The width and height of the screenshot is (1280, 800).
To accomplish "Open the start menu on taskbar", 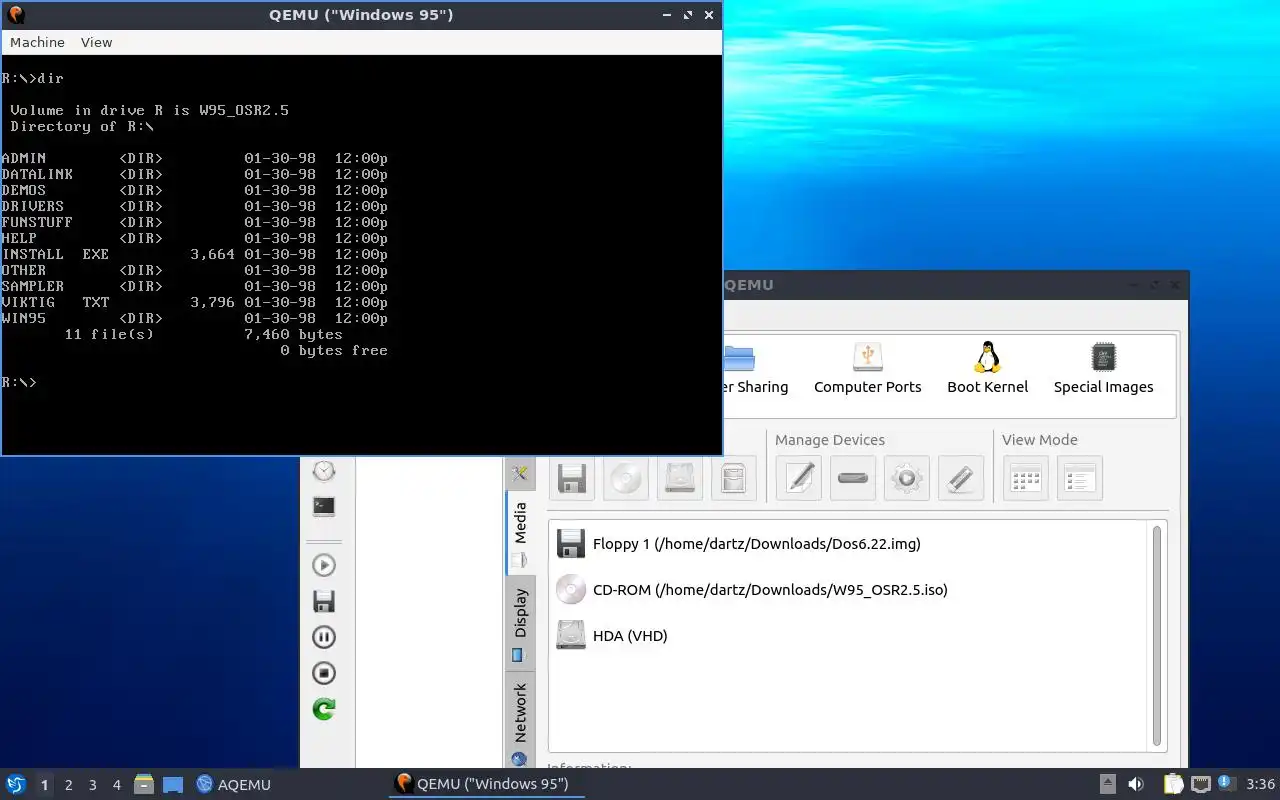I will (x=16, y=784).
